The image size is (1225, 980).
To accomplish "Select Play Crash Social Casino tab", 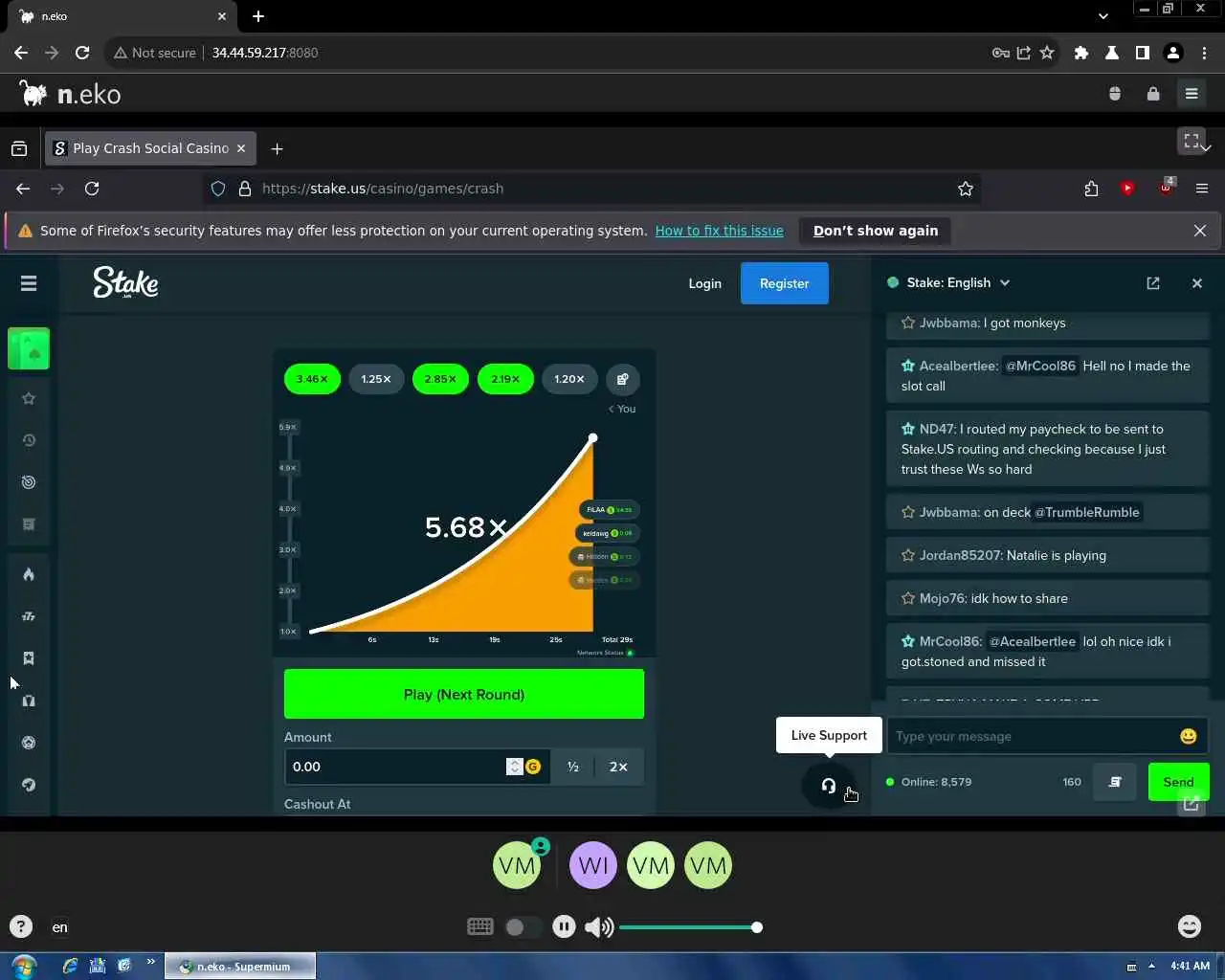I will click(150, 148).
